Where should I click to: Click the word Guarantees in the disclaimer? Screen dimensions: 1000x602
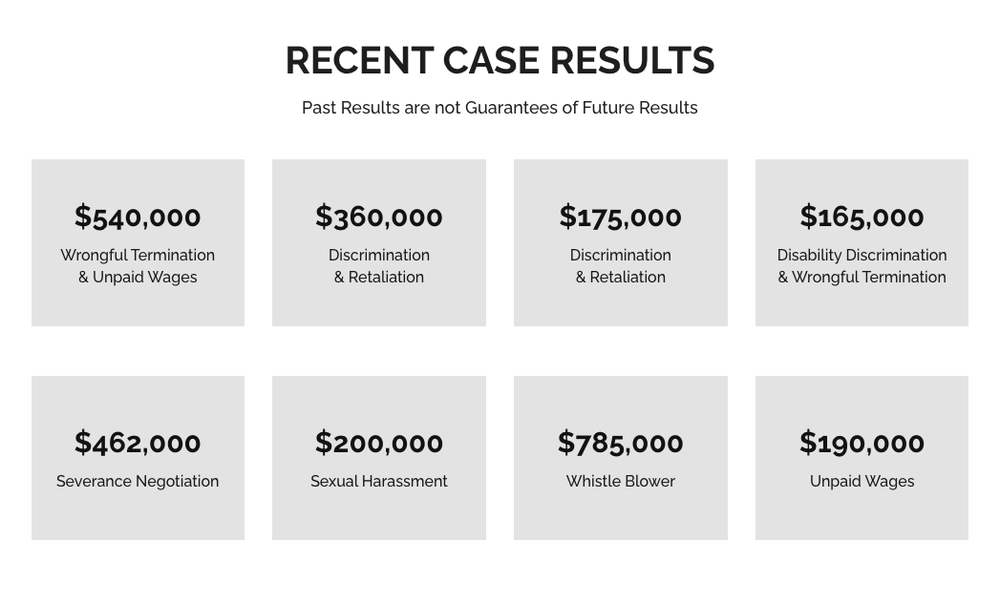coord(510,108)
